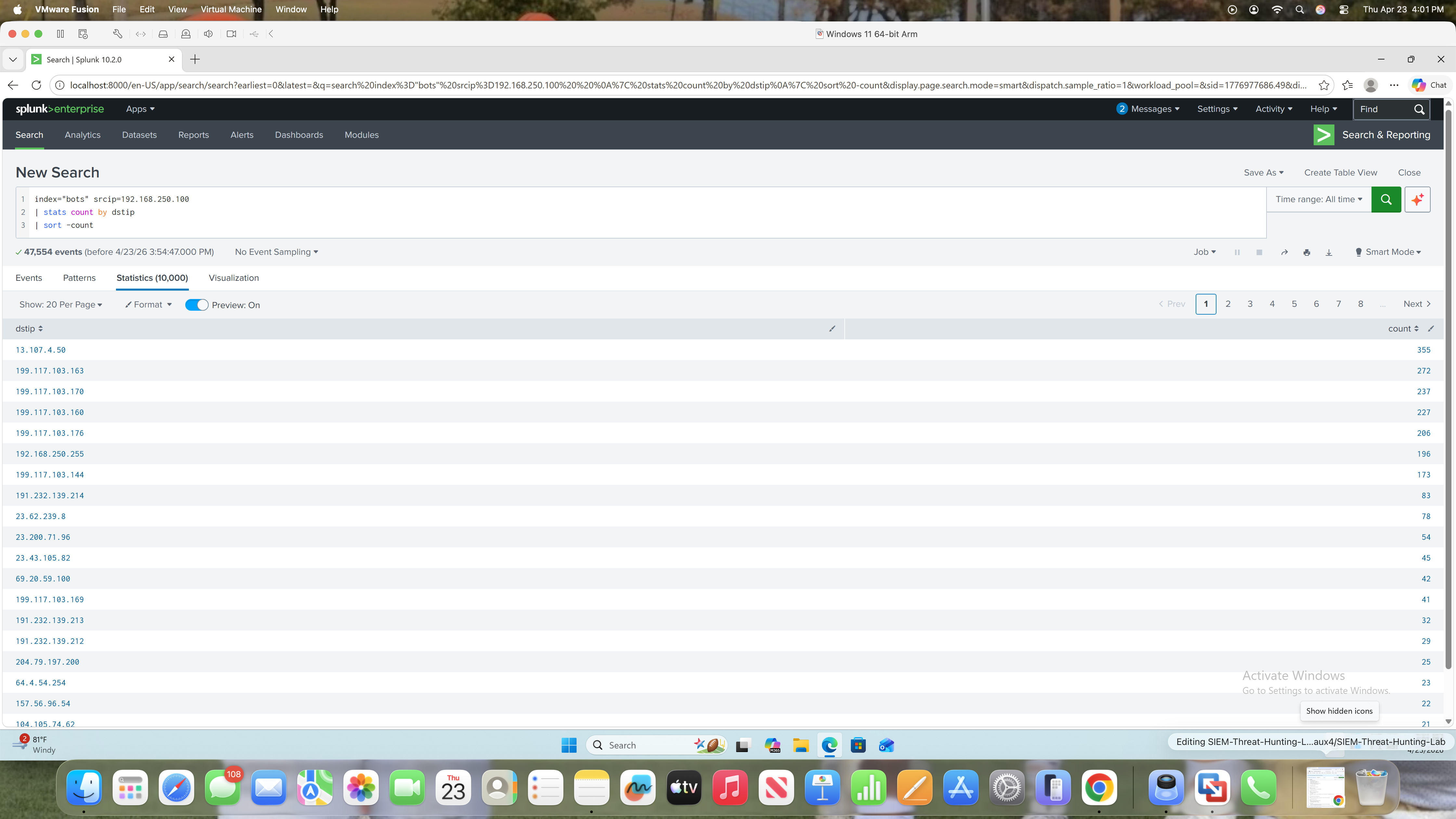Expand the Splunk Help dropdown

point(1324,109)
